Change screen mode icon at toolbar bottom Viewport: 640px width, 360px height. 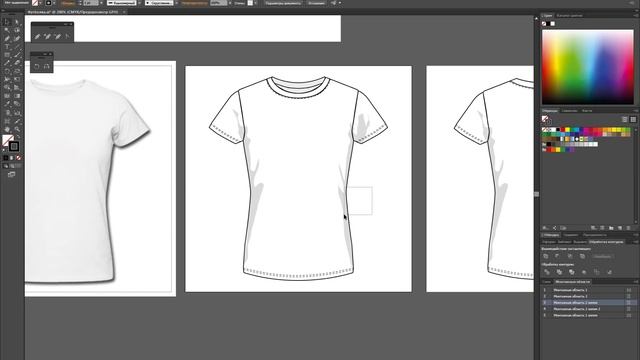(11, 174)
